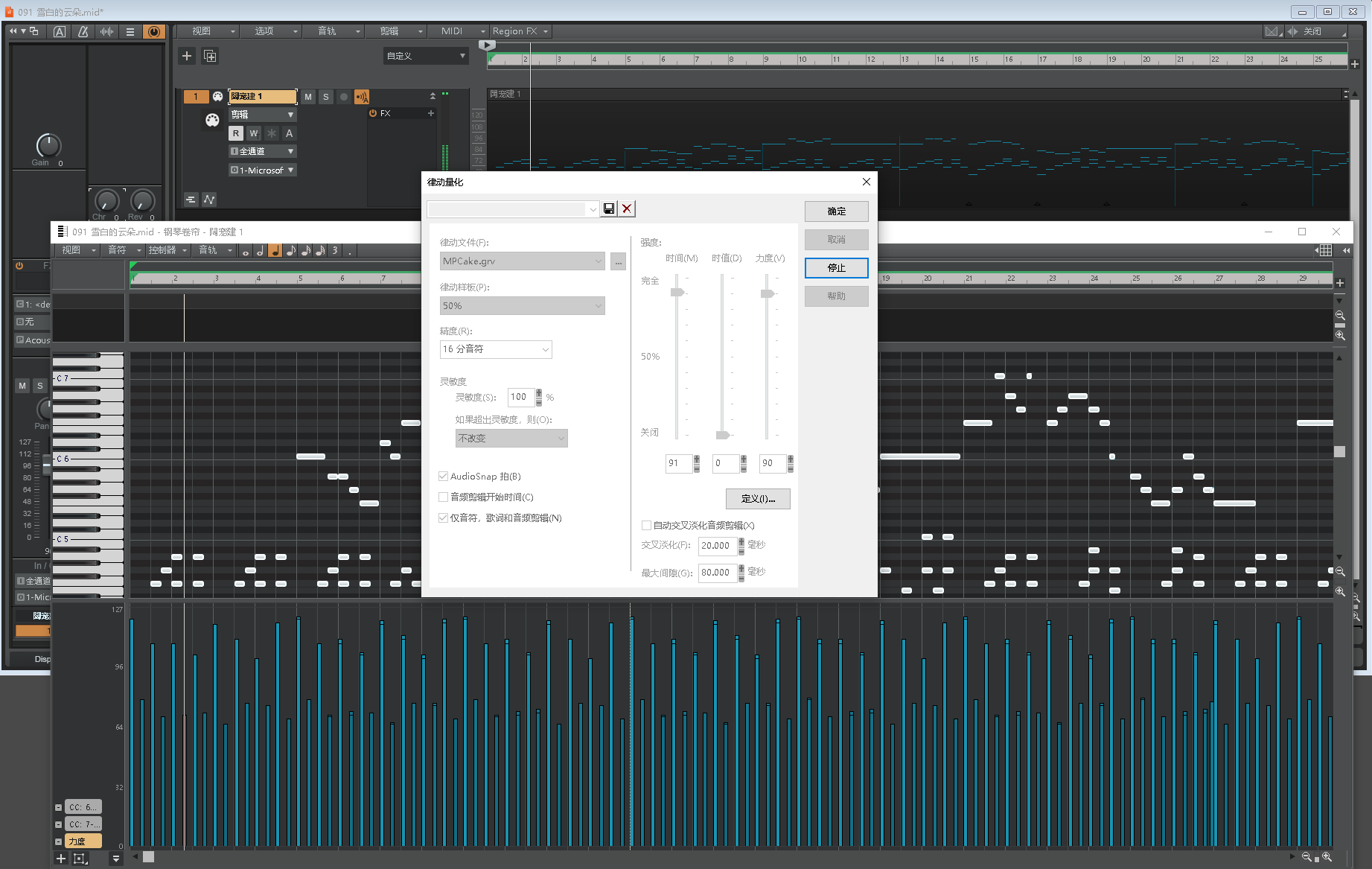The image size is (1372, 869).
Task: Open the 不改变 sensitivity action dropdown
Action: pos(511,439)
